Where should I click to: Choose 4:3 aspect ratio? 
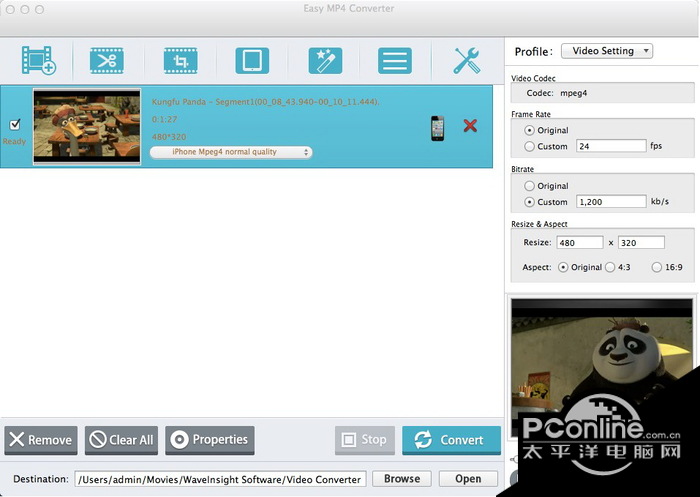(x=610, y=267)
